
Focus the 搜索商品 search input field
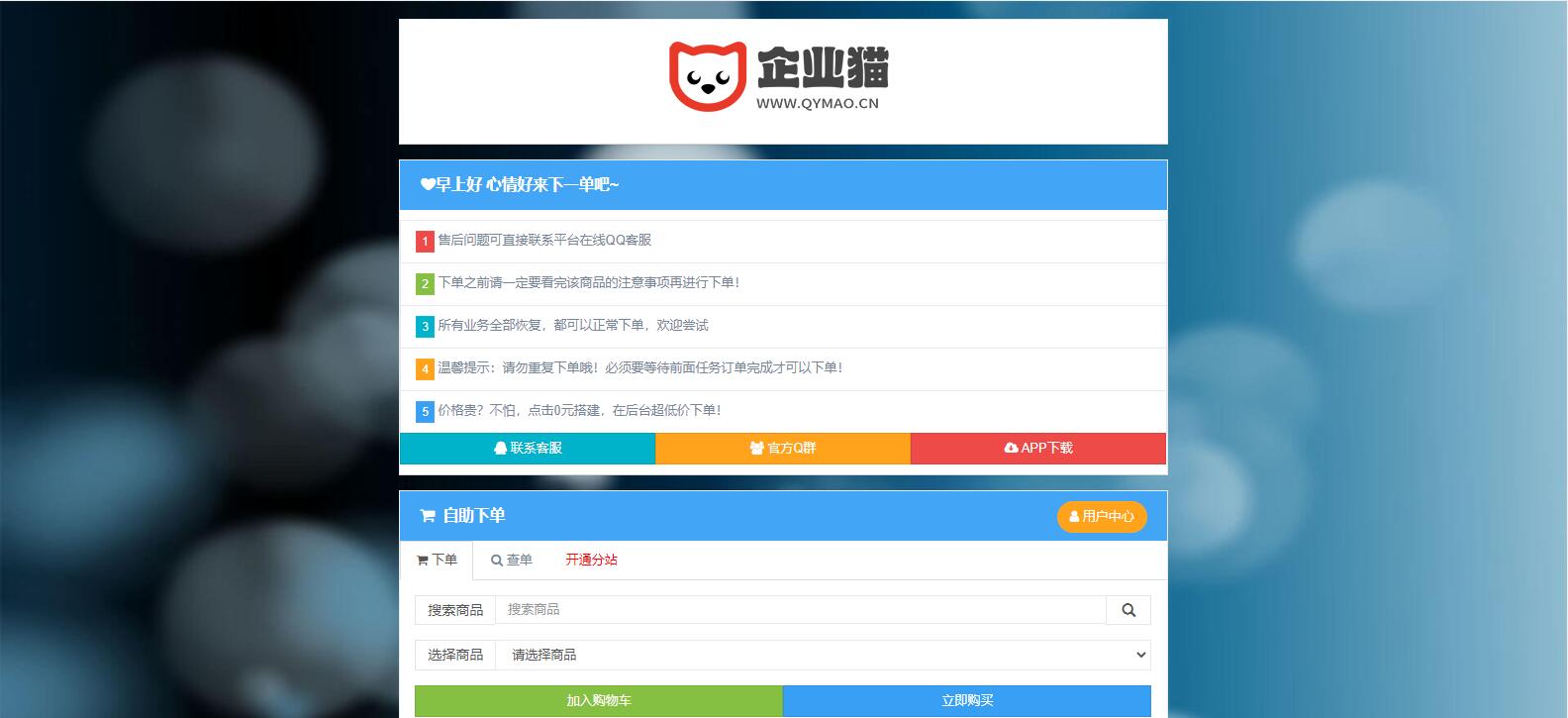pos(800,610)
